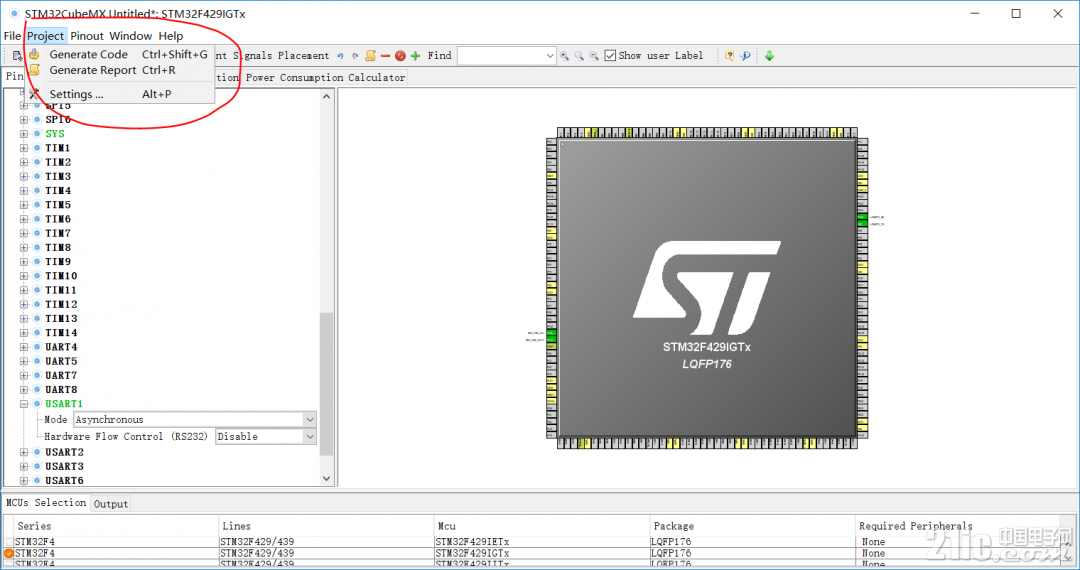Viewport: 1080px width, 570px height.
Task: Open the Pinout menu
Action: [87, 36]
